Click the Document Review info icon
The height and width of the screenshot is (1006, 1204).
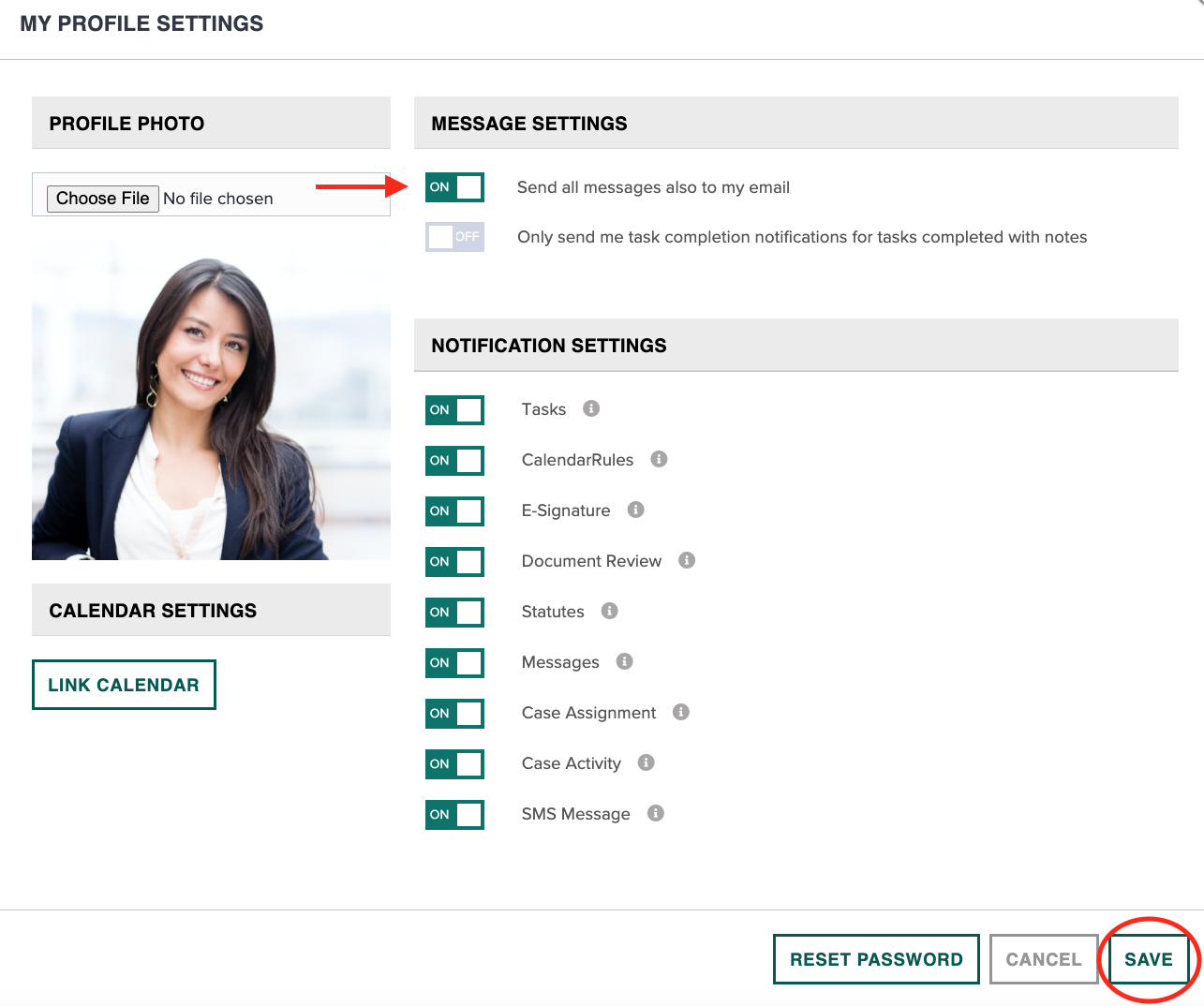point(687,560)
